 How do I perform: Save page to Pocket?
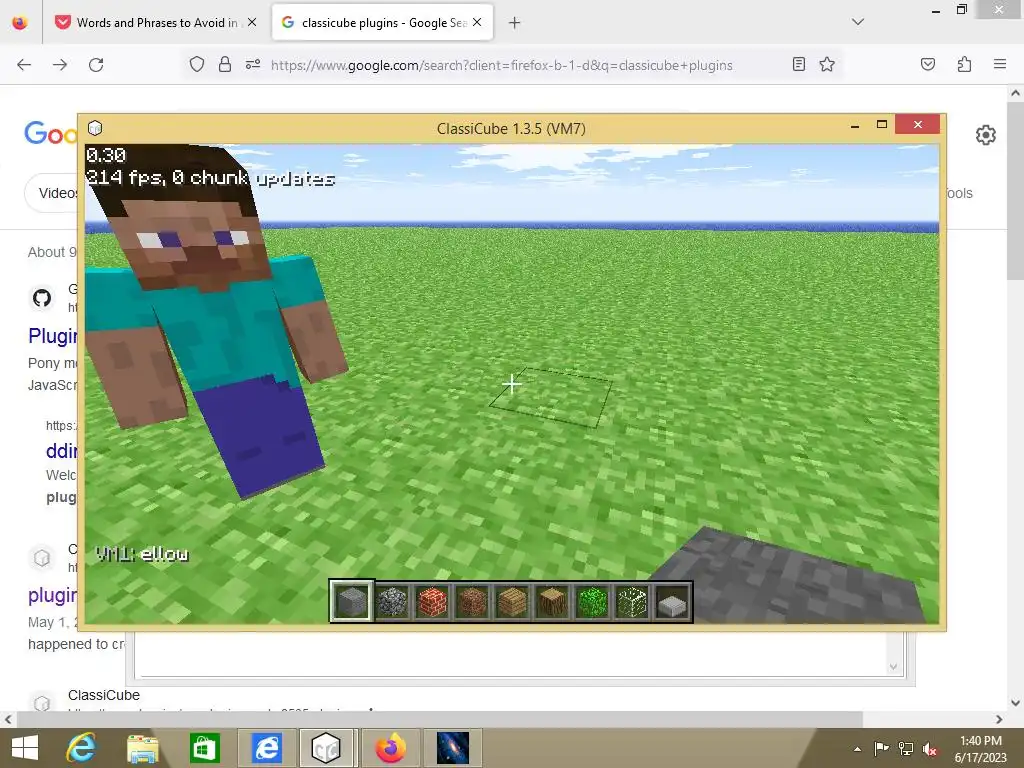click(x=927, y=64)
